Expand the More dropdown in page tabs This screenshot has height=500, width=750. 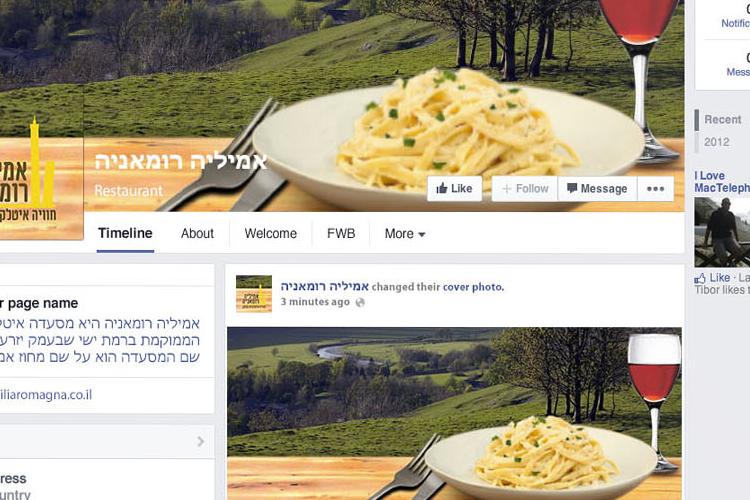405,233
